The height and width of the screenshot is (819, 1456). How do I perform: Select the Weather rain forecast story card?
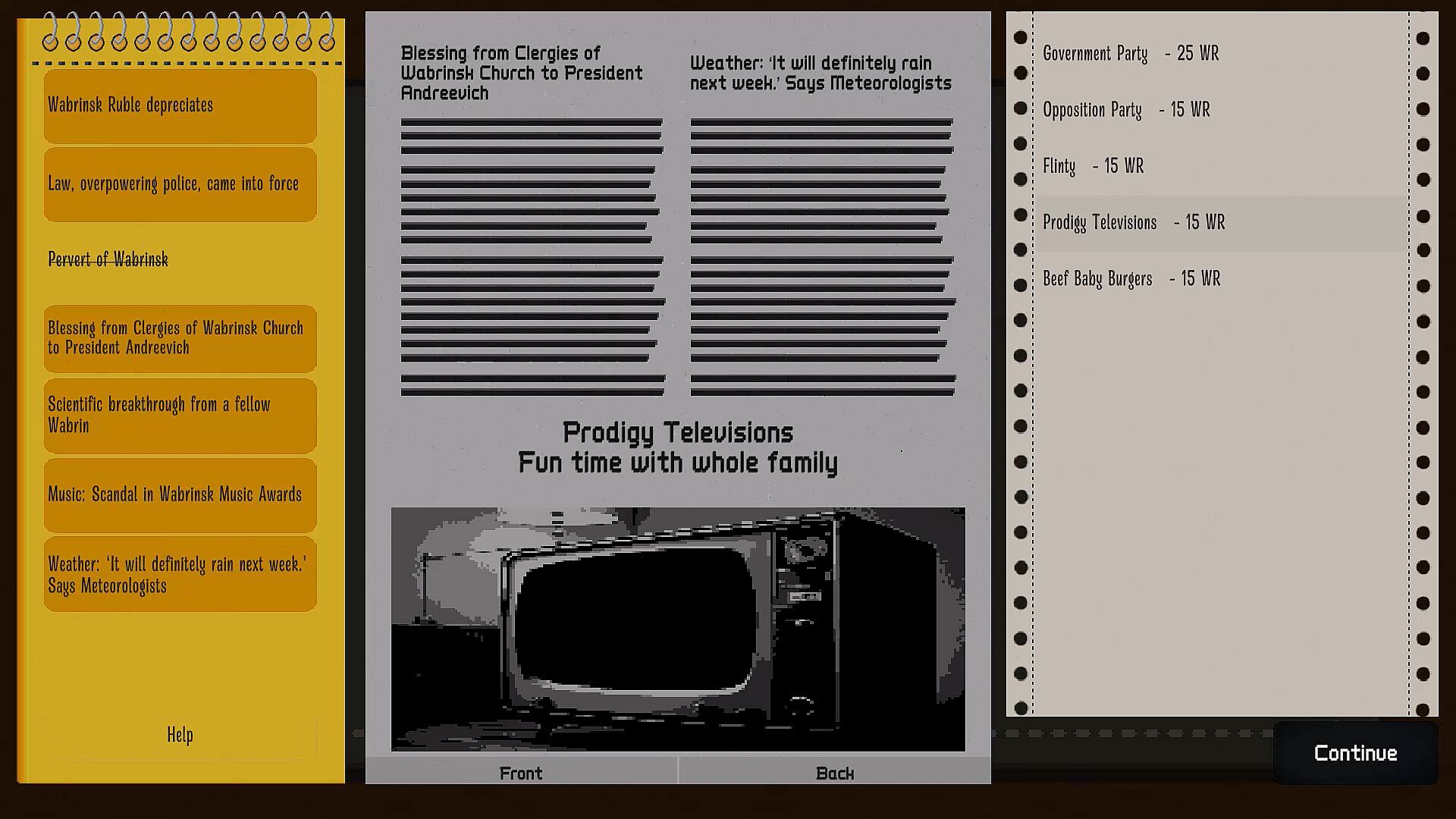[x=180, y=574]
